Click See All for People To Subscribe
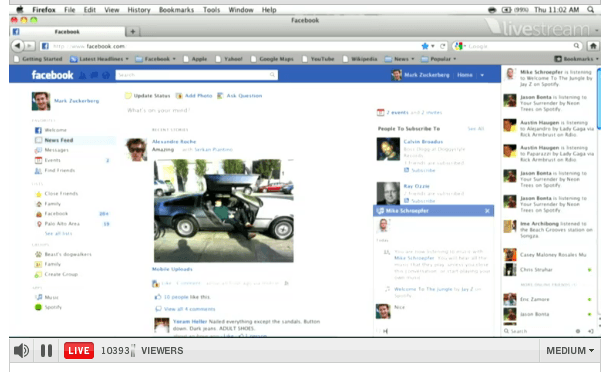613x372 pixels. pyautogui.click(x=476, y=129)
